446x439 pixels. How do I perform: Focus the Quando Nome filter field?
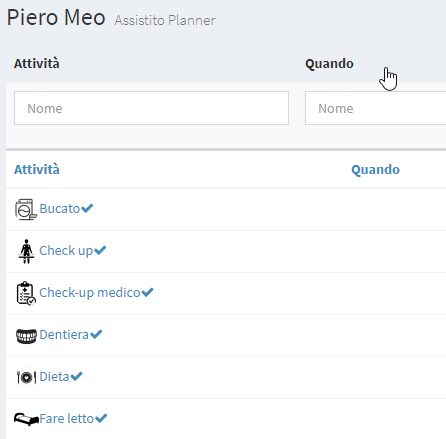point(375,108)
